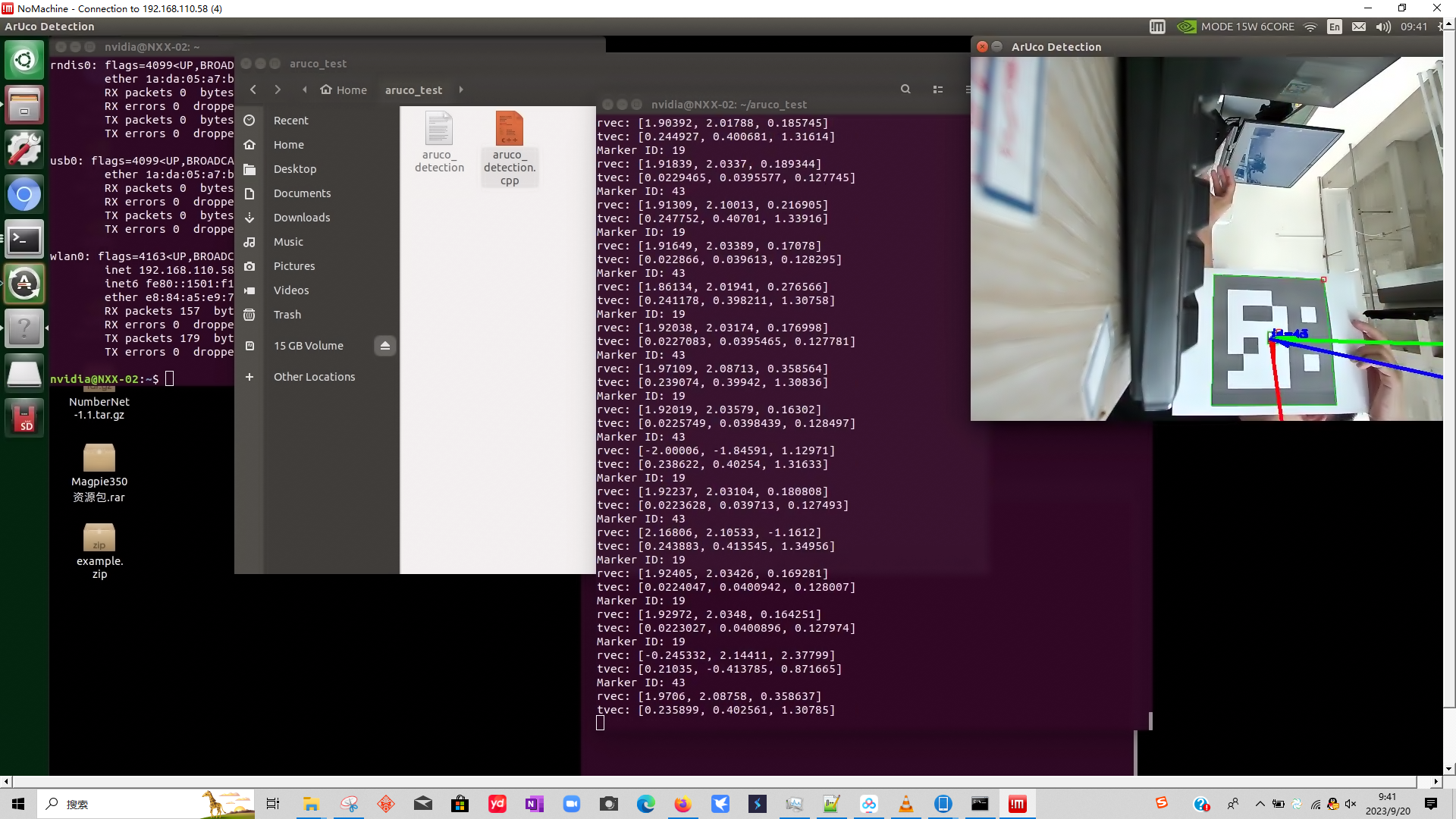The image size is (1456, 819).
Task: Expand path bar right scroll arrow
Action: (x=461, y=89)
